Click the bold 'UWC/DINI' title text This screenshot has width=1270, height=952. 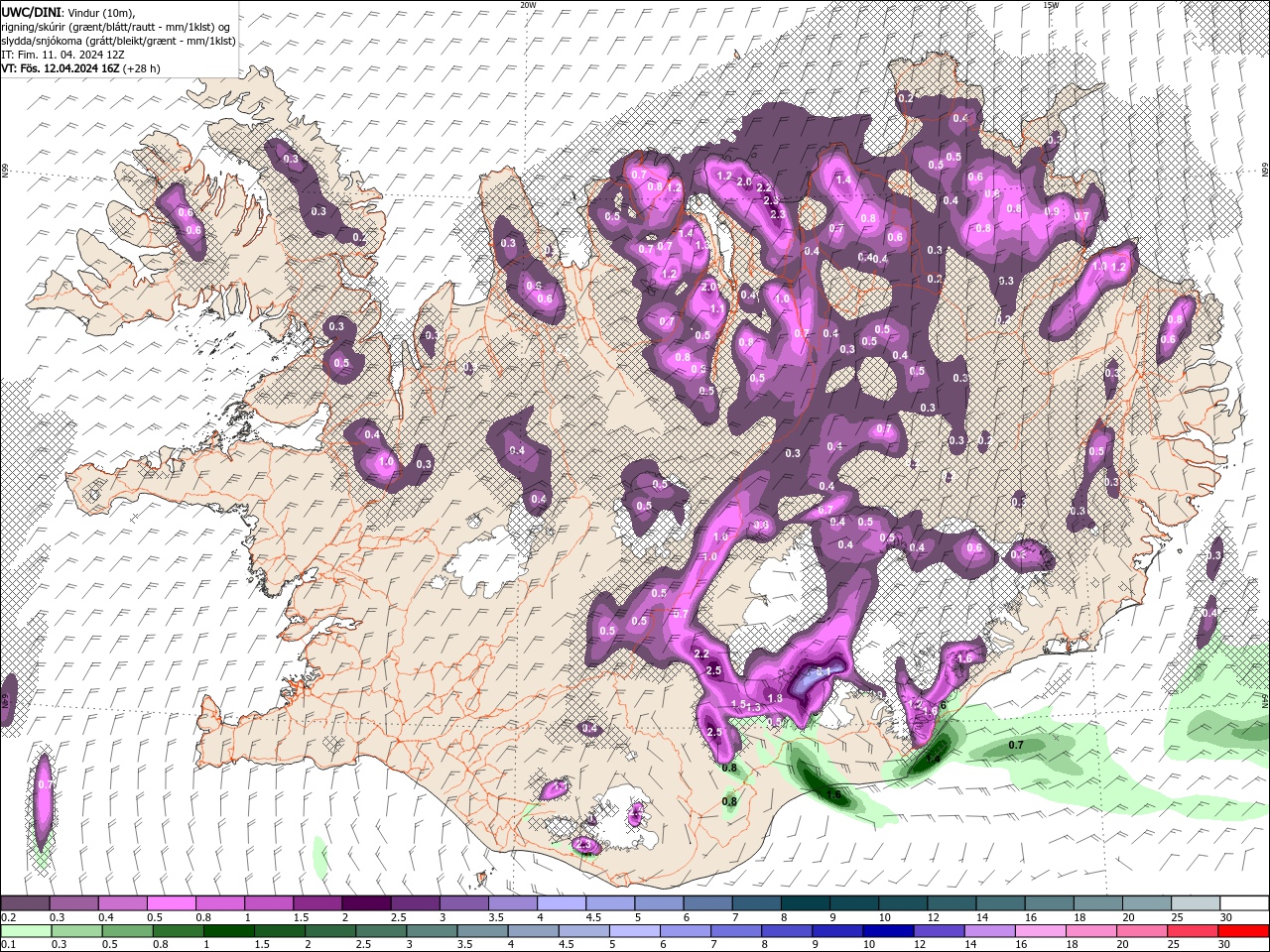[x=32, y=11]
